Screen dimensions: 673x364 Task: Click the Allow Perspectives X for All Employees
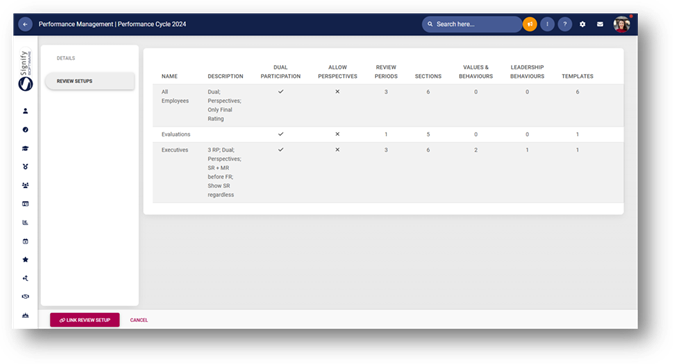[337, 91]
